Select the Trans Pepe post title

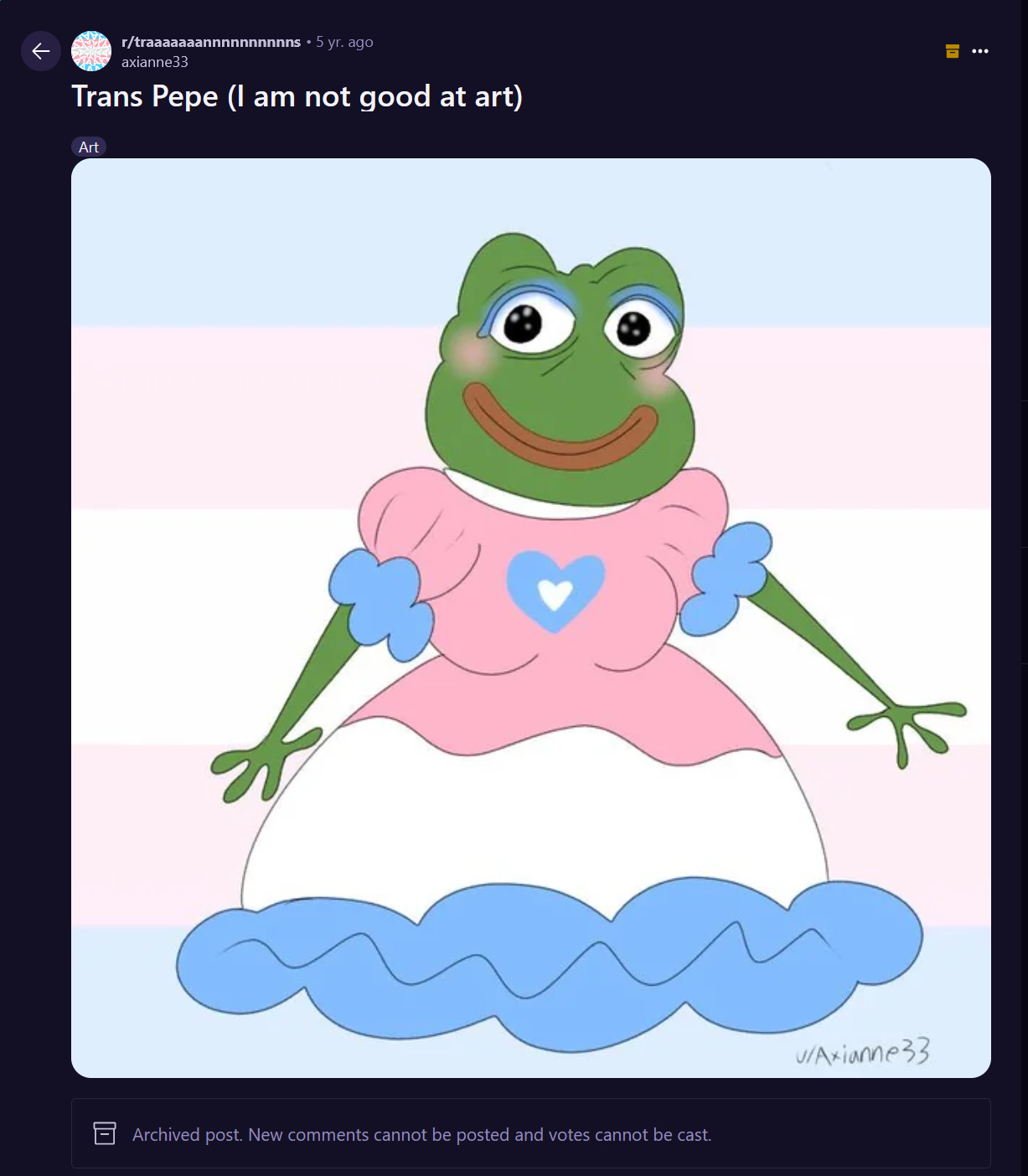(x=297, y=96)
